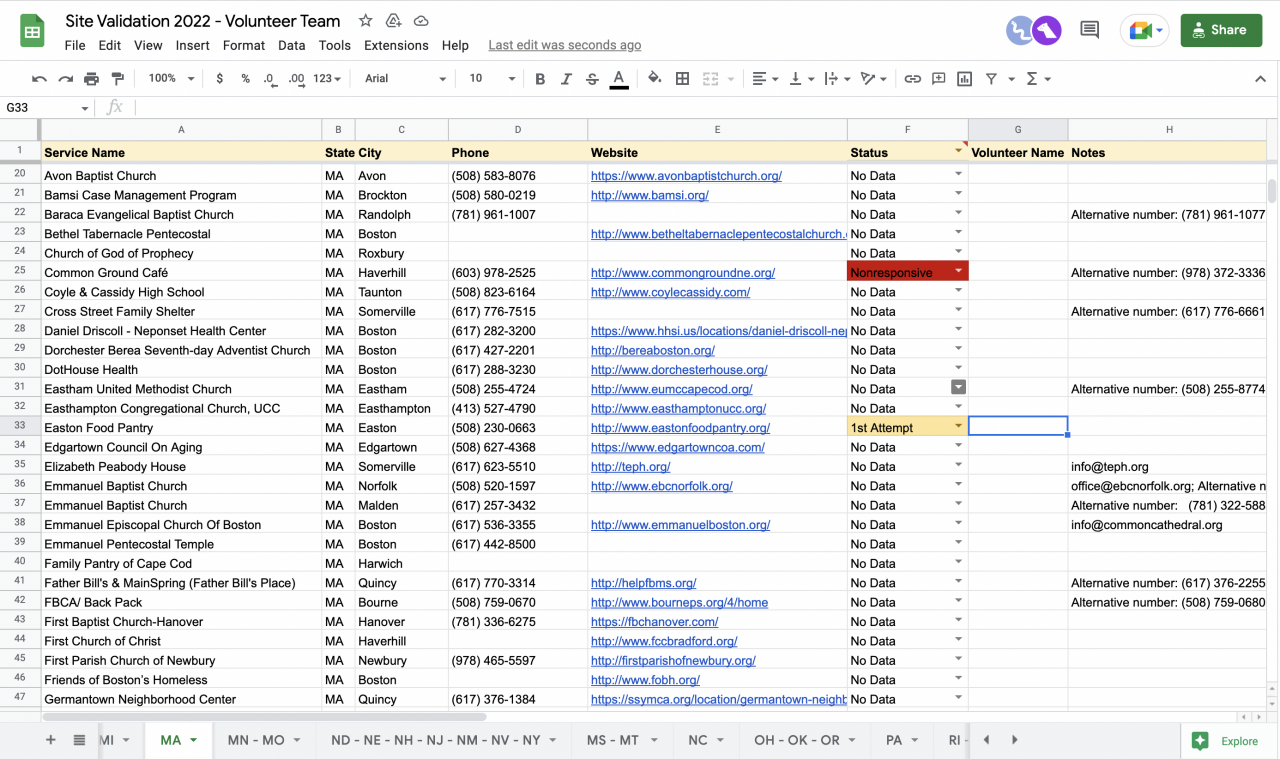The height and width of the screenshot is (759, 1280).
Task: Open the avonbaptistchurch.org link
Action: tap(686, 176)
